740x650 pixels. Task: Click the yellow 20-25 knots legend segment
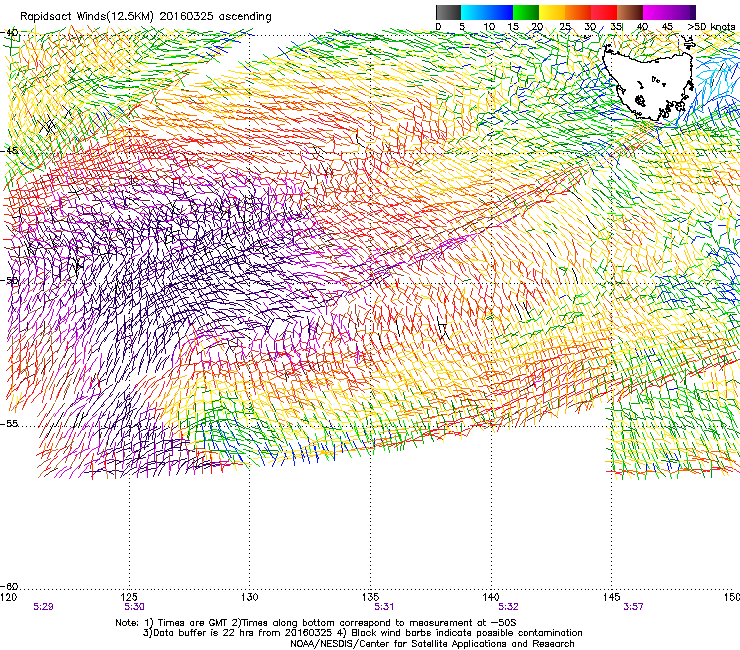pyautogui.click(x=552, y=12)
